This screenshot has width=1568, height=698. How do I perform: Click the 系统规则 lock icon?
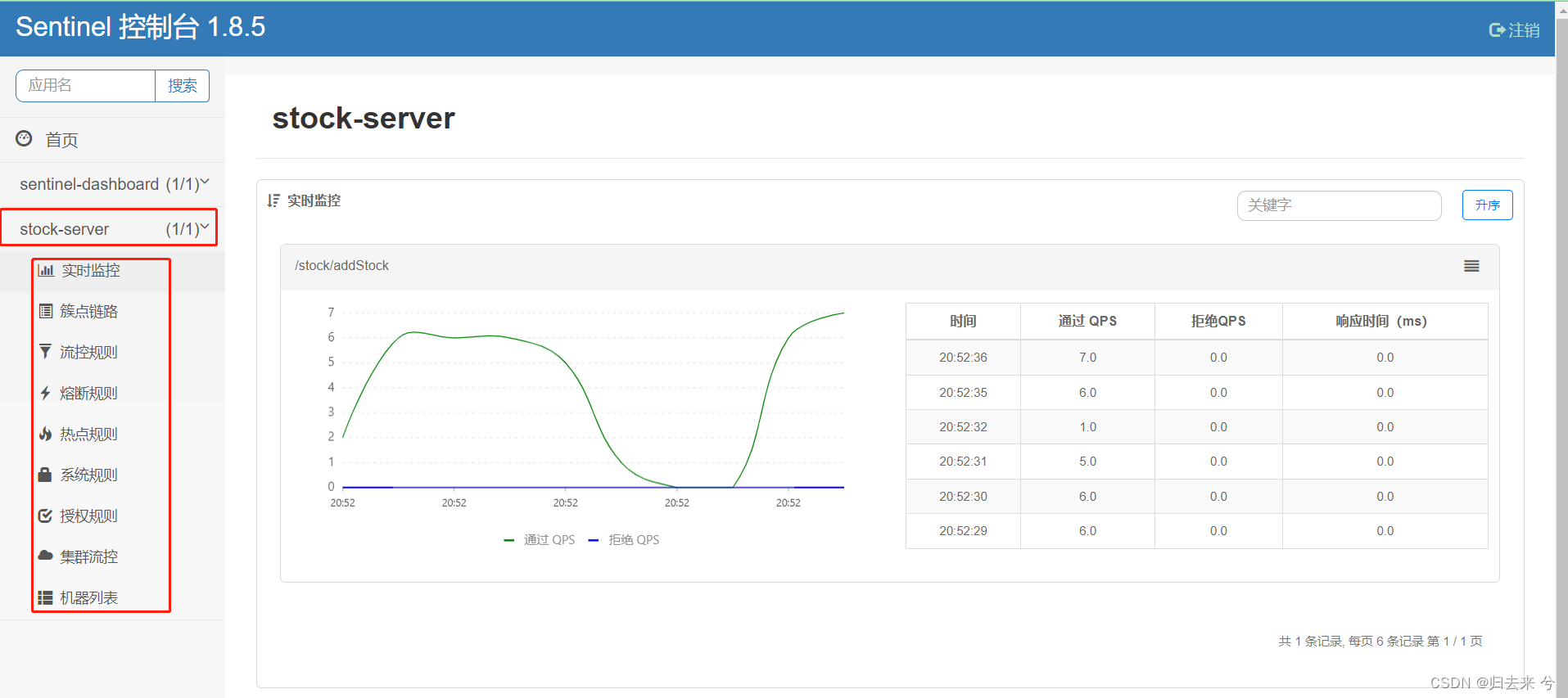pos(45,475)
